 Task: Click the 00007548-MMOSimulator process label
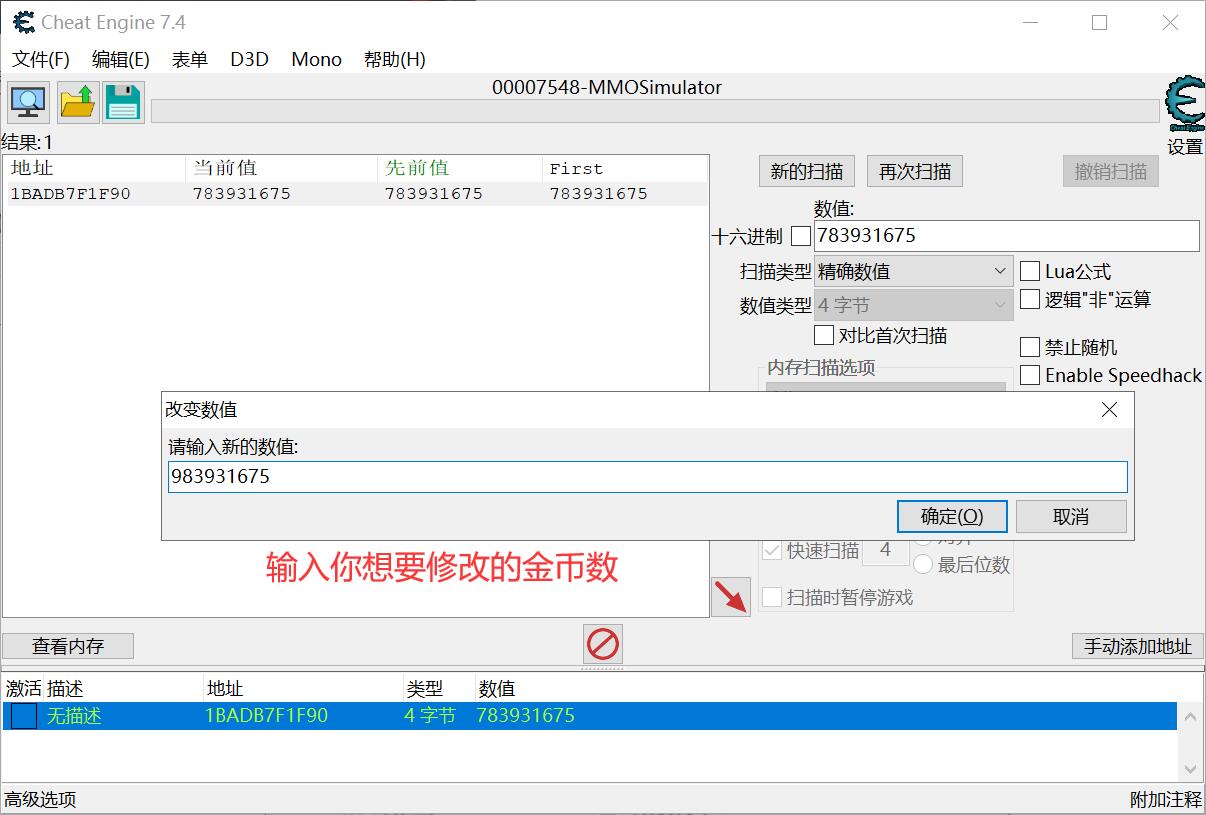606,87
